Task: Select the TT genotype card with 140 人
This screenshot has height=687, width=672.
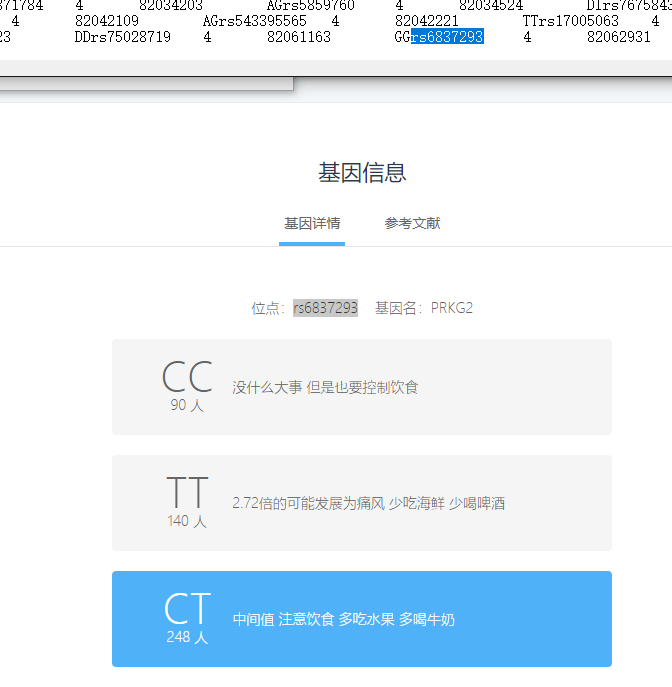Action: point(362,503)
